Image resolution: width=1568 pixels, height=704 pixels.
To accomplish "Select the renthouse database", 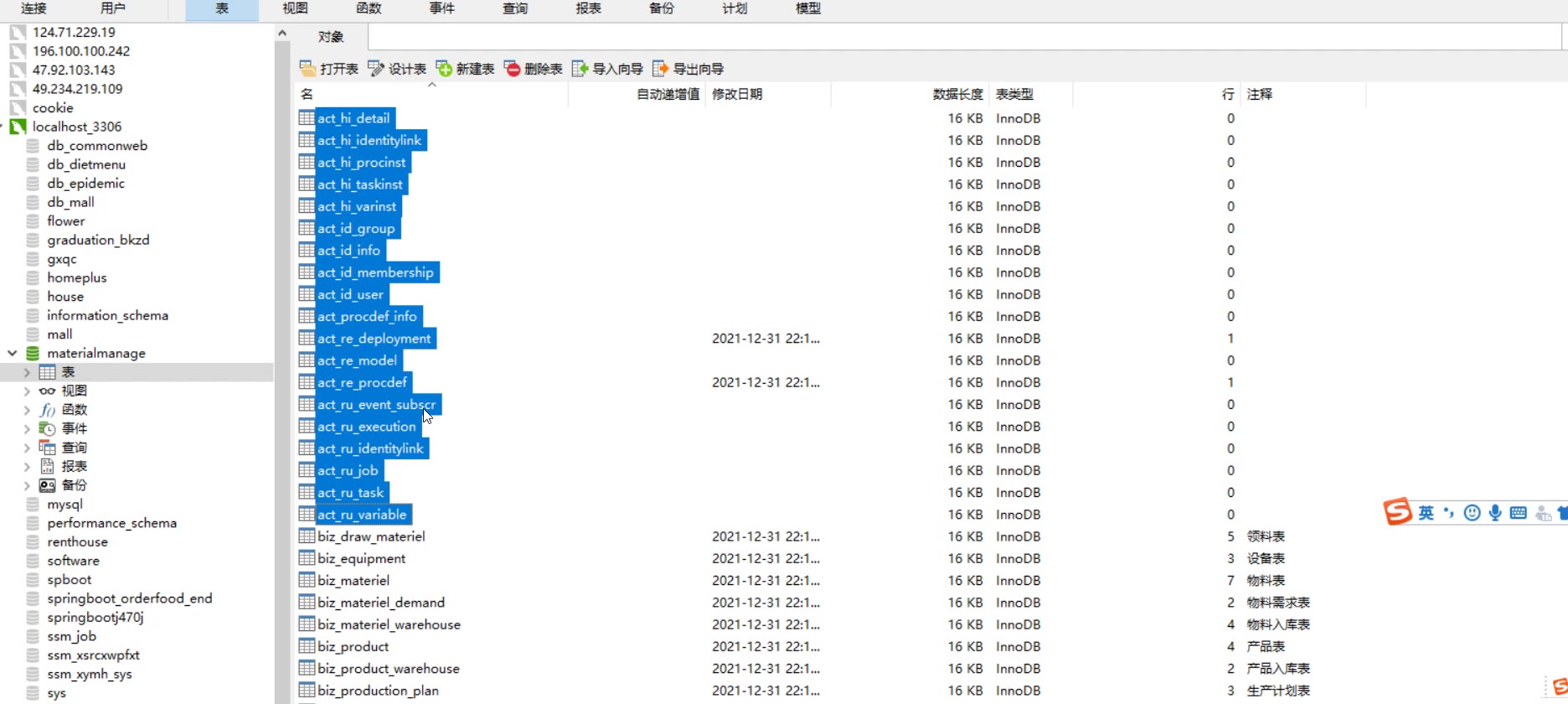I will tap(77, 541).
